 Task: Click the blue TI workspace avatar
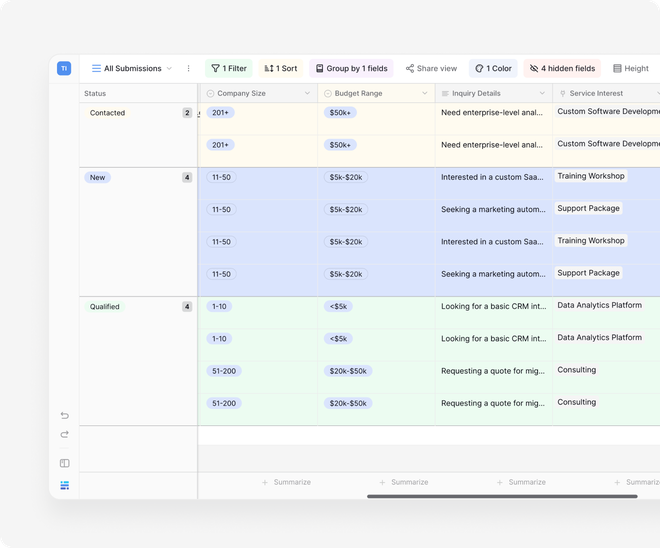coord(64,69)
